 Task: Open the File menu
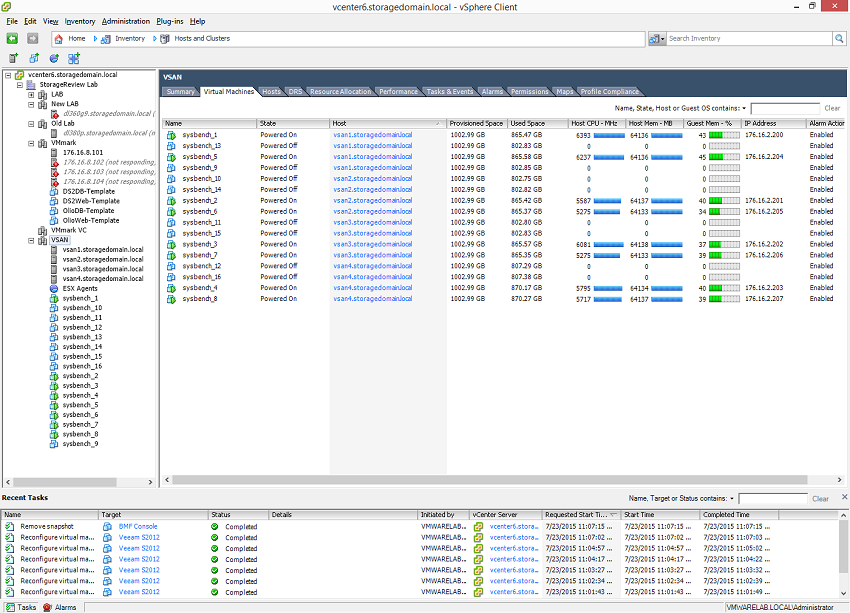tap(12, 21)
